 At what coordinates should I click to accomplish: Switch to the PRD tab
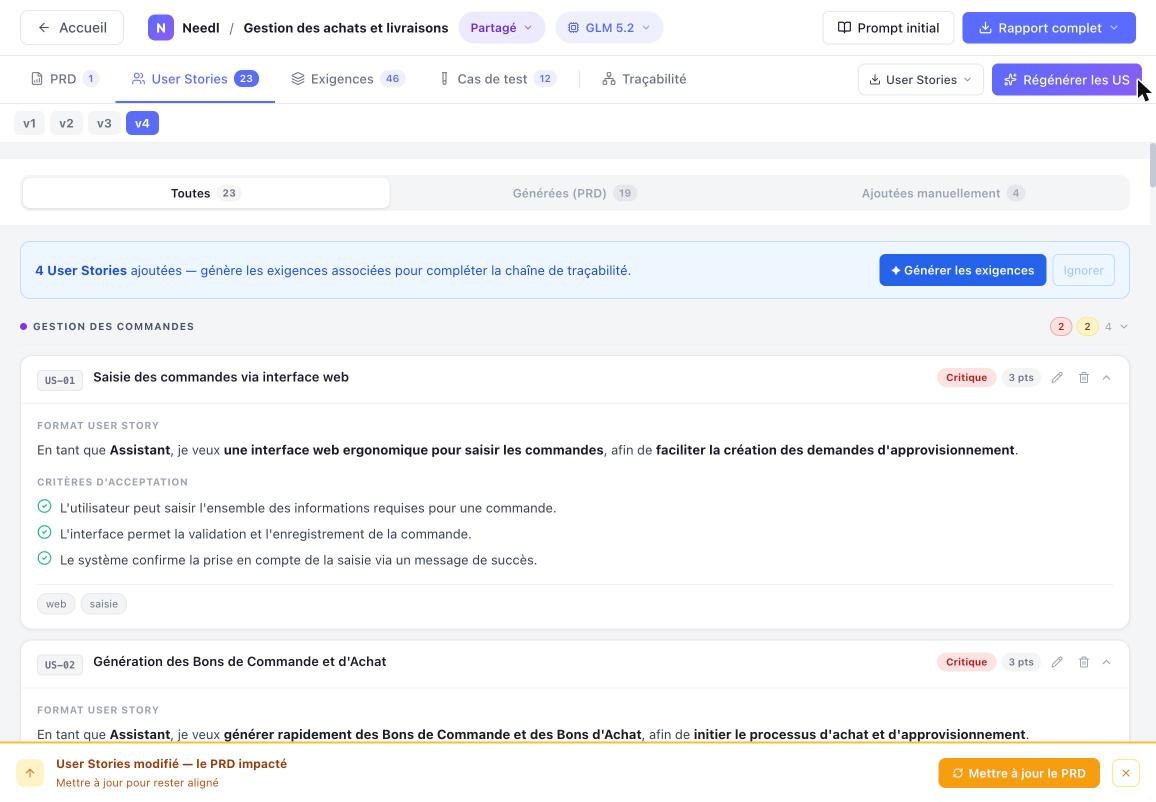point(64,79)
